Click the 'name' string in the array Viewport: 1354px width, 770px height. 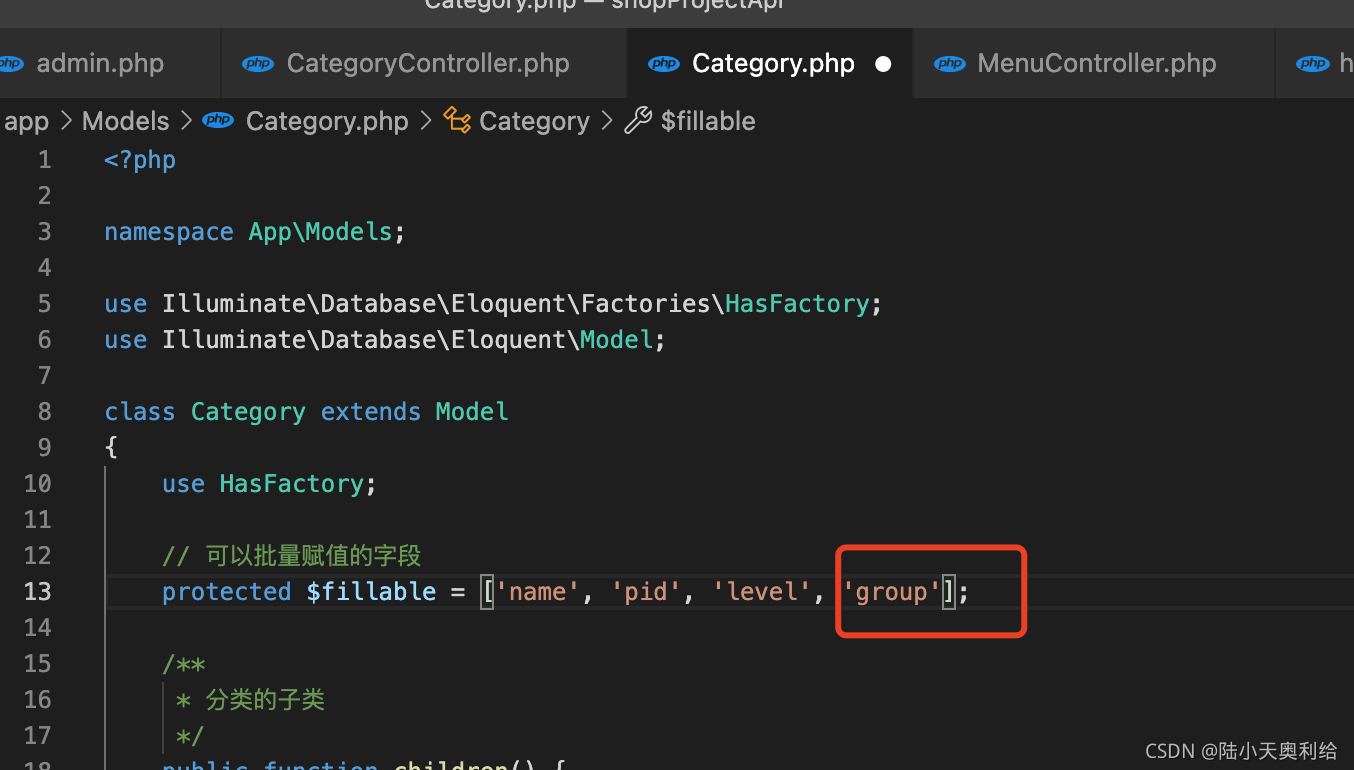coord(537,591)
